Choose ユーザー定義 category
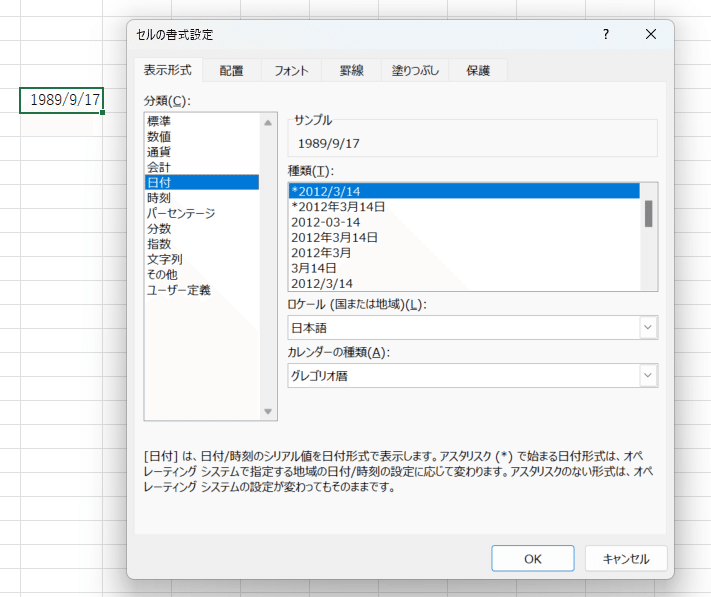This screenshot has height=597, width=711. click(x=202, y=290)
